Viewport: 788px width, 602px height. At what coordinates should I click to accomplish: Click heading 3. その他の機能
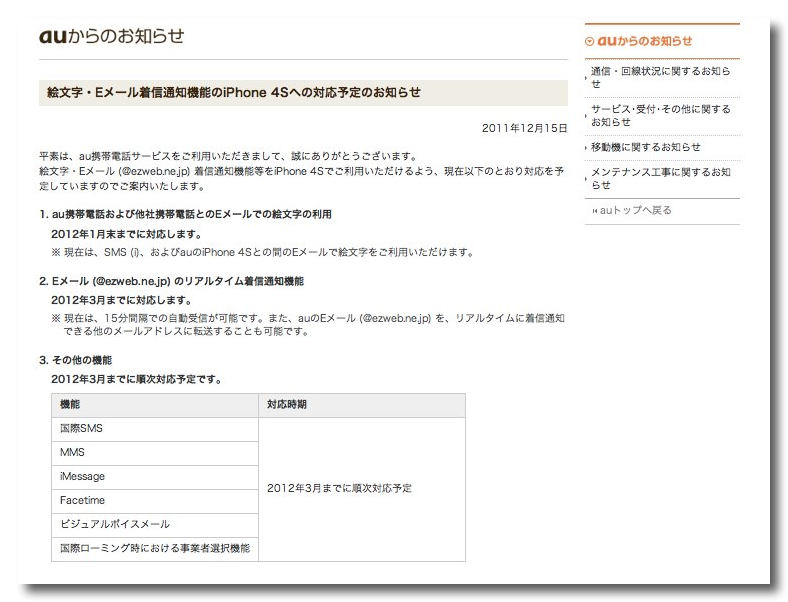pyautogui.click(x=75, y=360)
